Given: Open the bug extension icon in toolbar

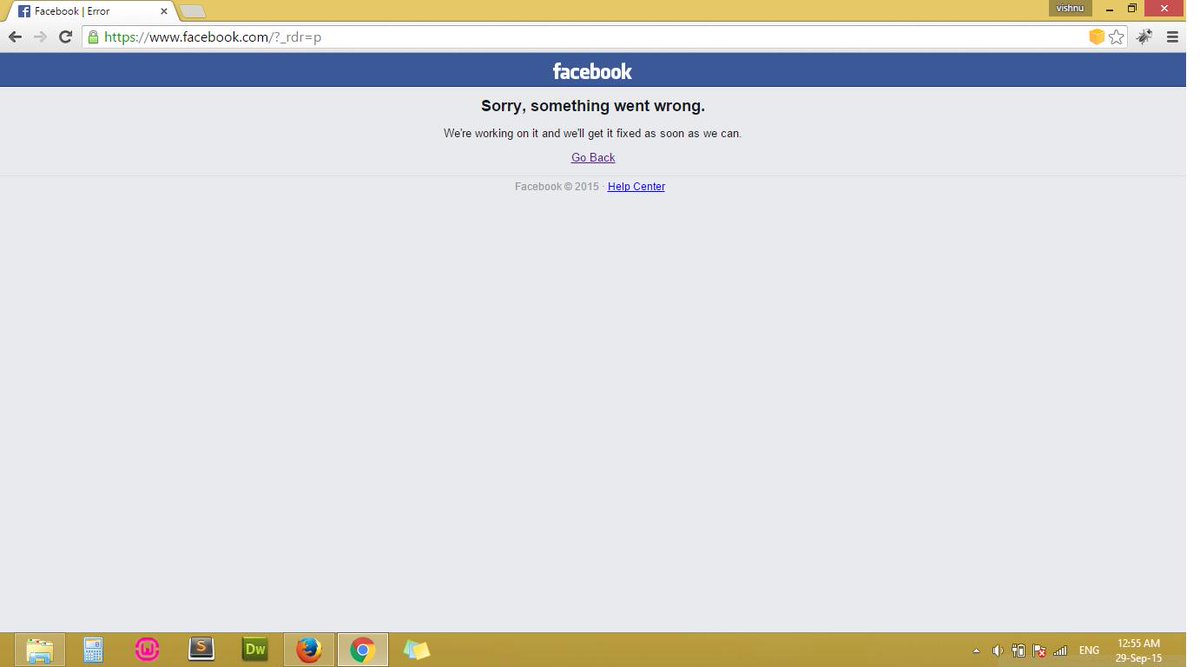Looking at the screenshot, I should click(1145, 37).
